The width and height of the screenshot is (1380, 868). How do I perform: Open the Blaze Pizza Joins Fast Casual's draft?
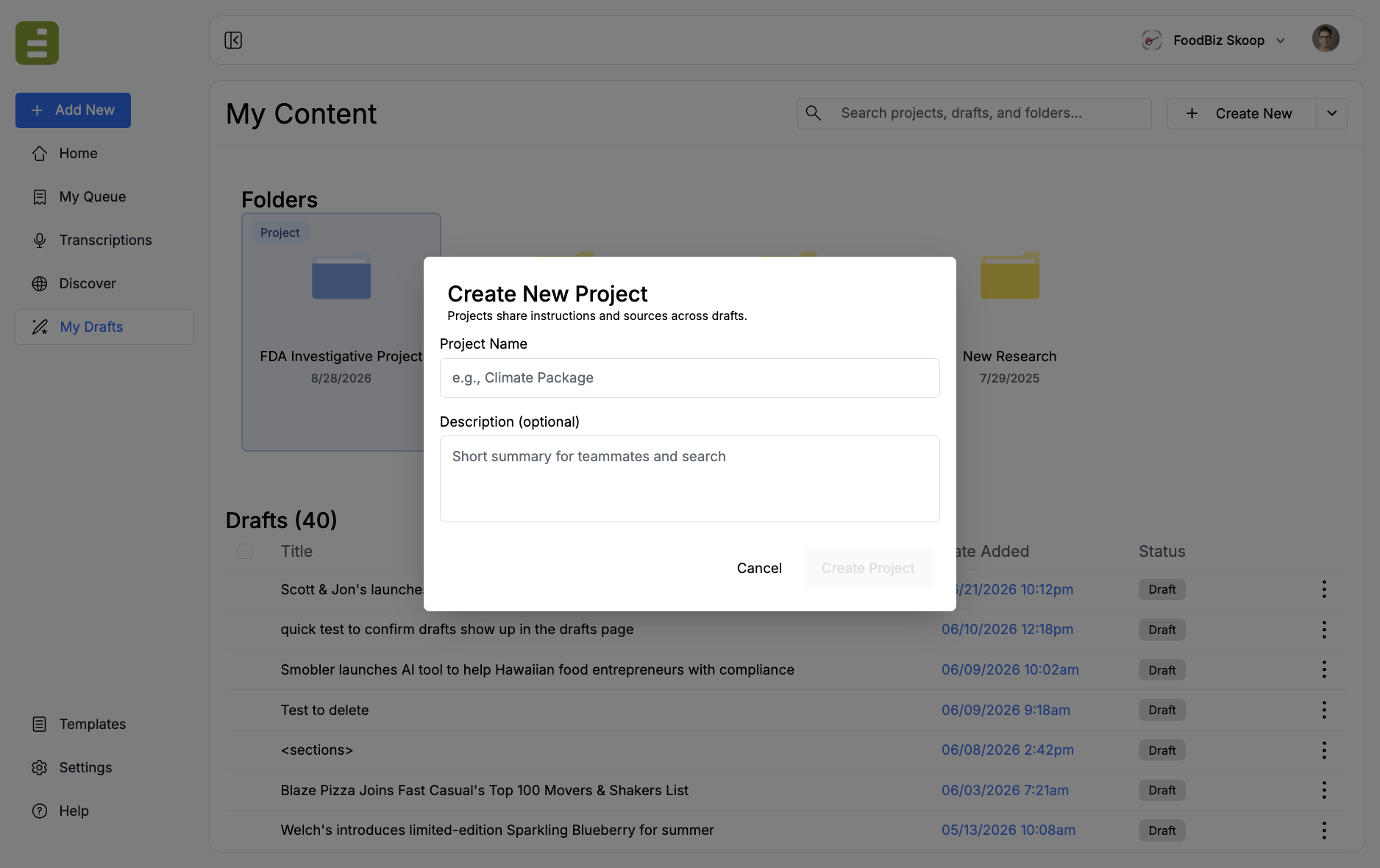pos(484,790)
